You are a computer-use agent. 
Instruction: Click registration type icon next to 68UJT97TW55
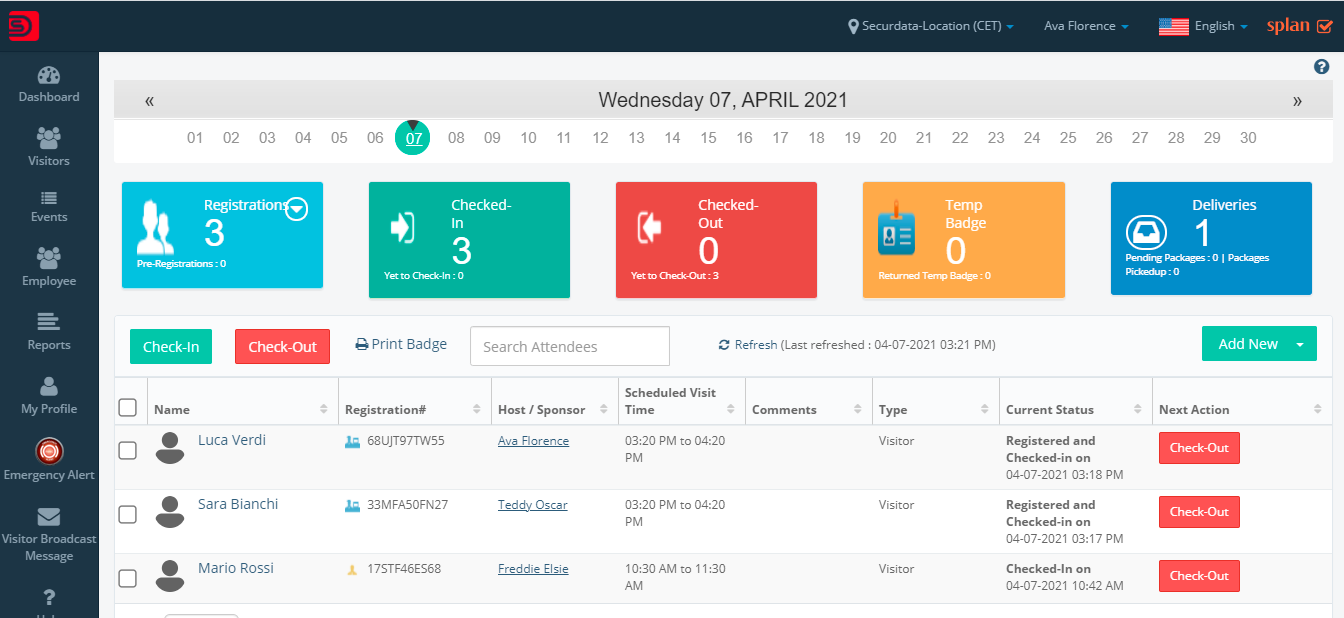[352, 441]
